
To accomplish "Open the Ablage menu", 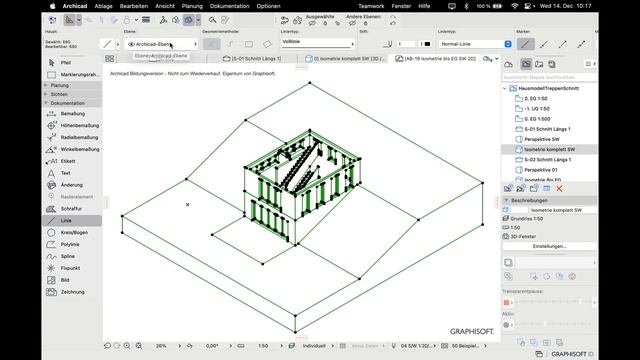I will [103, 6].
